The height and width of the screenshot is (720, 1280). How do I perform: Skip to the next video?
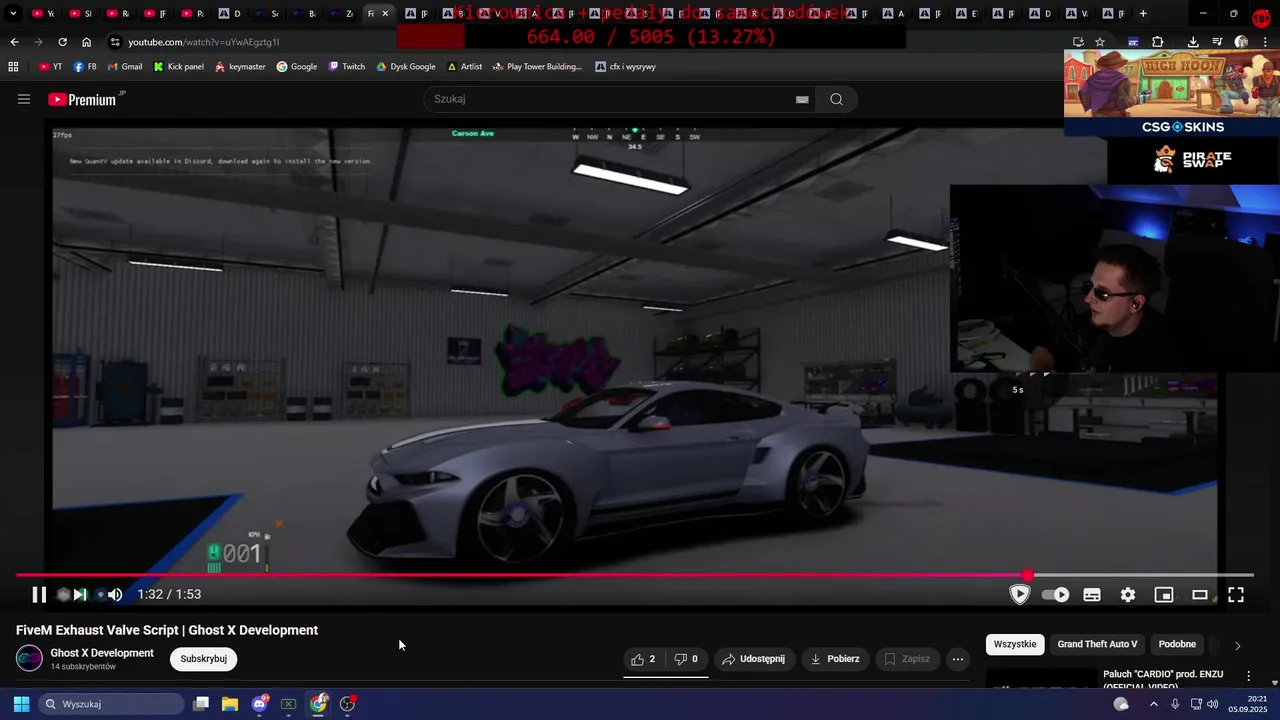80,594
